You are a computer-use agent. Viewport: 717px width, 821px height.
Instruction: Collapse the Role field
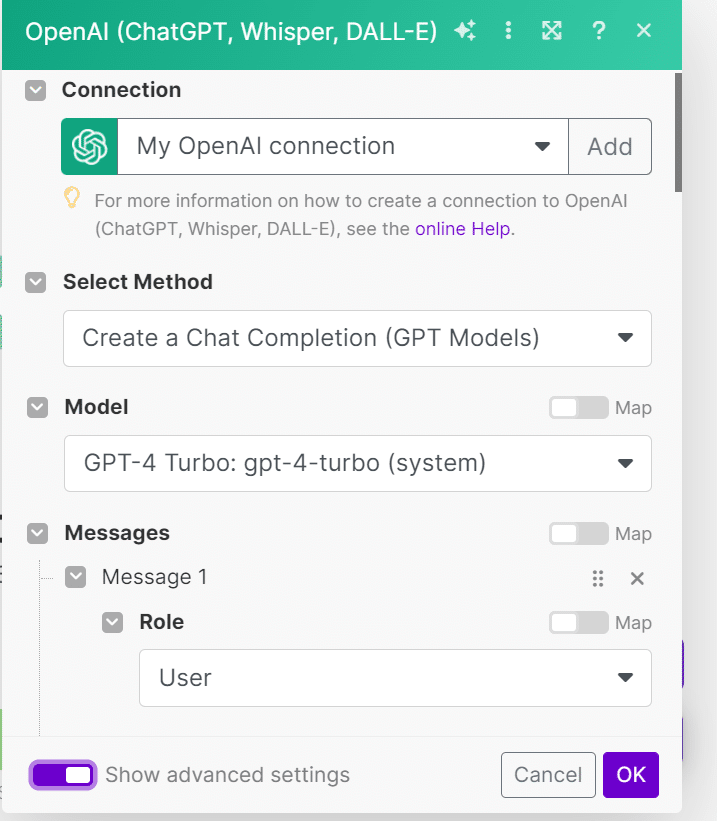pyautogui.click(x=113, y=623)
